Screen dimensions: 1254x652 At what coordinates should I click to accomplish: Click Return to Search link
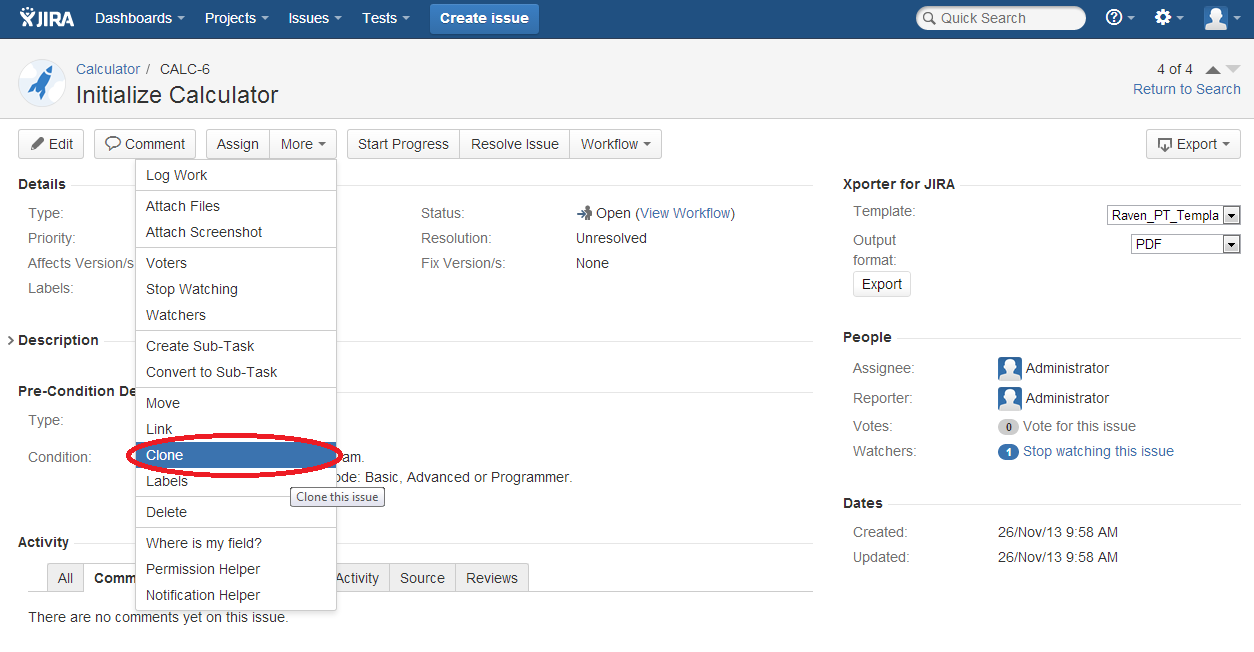[1187, 89]
